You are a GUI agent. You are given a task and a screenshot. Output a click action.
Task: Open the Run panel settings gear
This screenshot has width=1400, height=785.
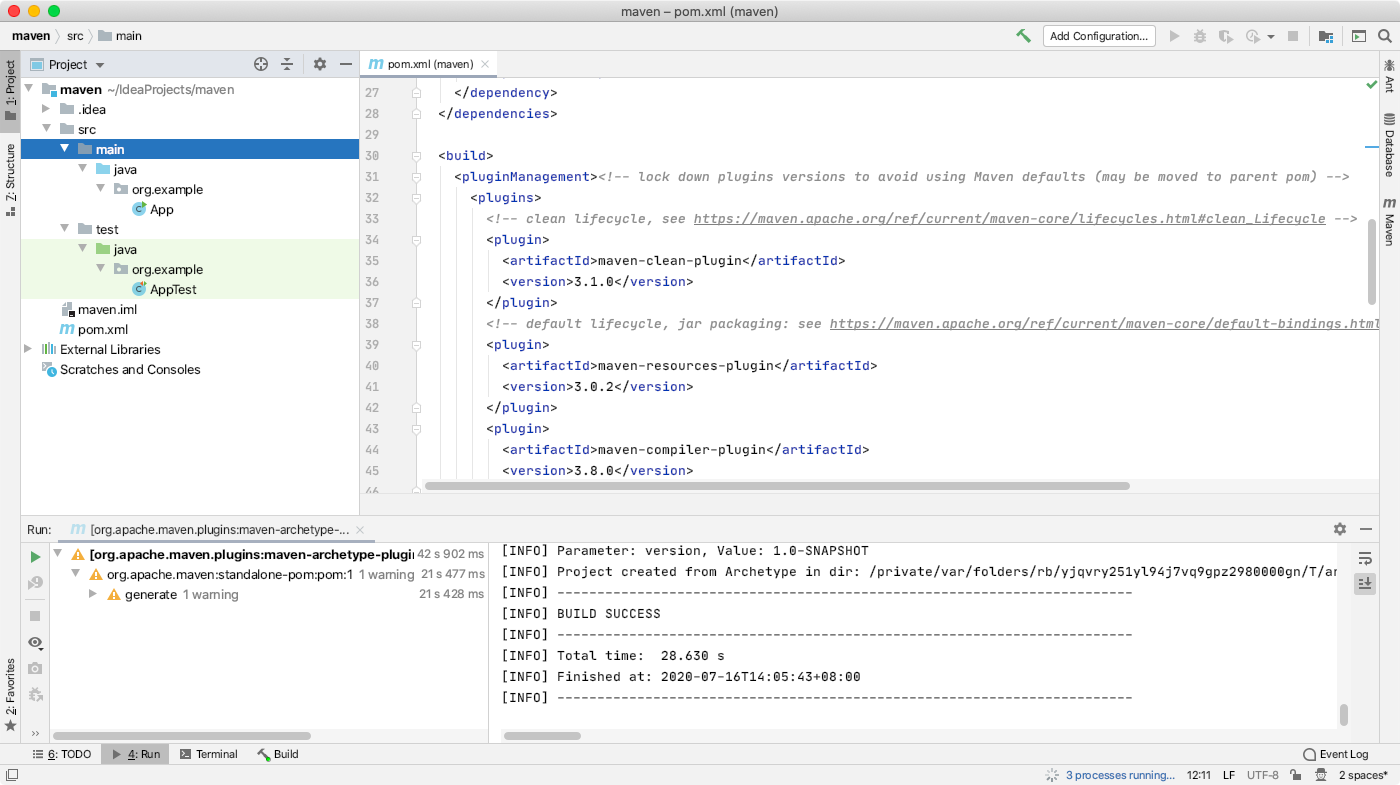[1340, 529]
